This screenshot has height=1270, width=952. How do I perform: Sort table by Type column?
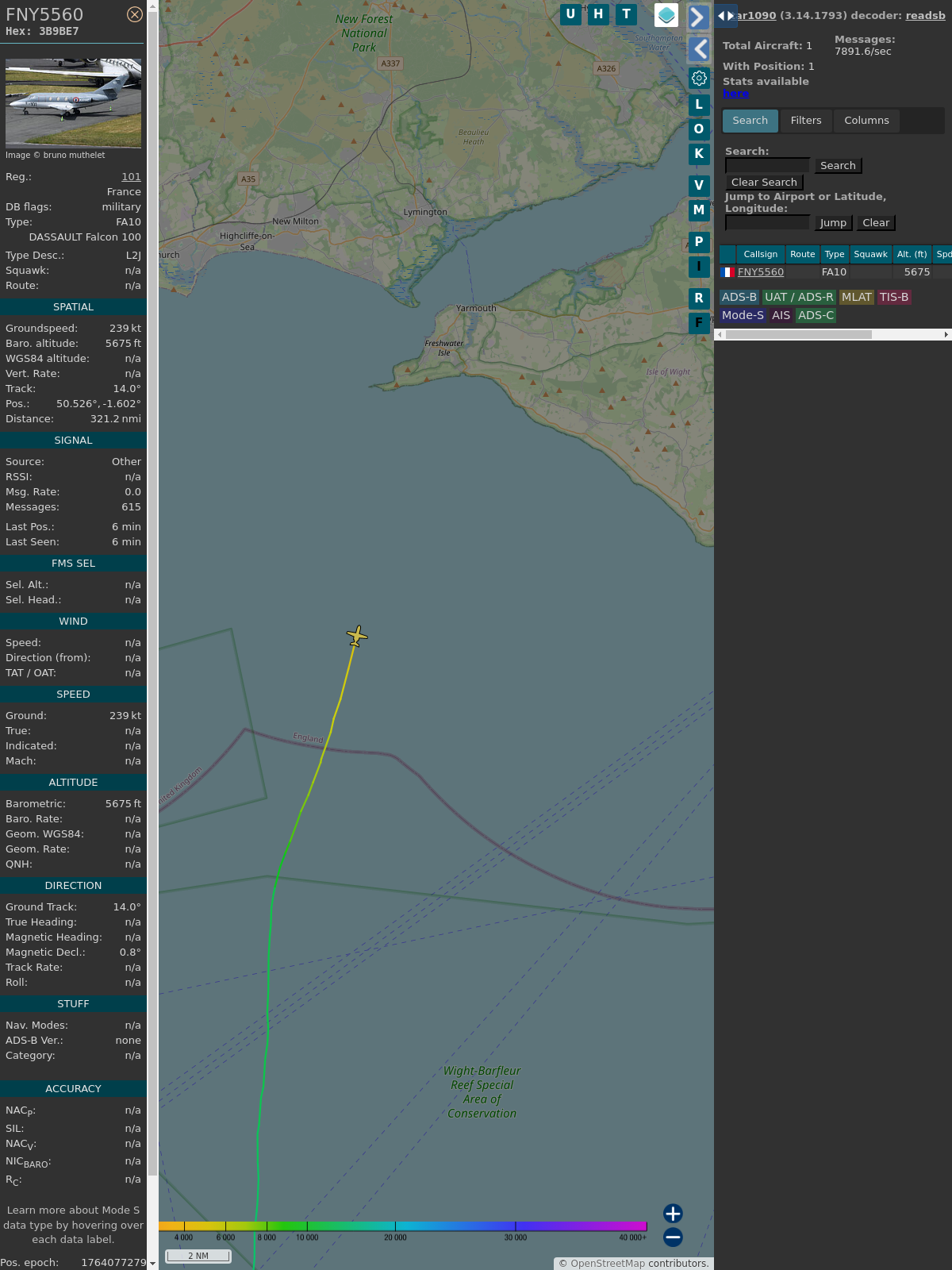(834, 255)
